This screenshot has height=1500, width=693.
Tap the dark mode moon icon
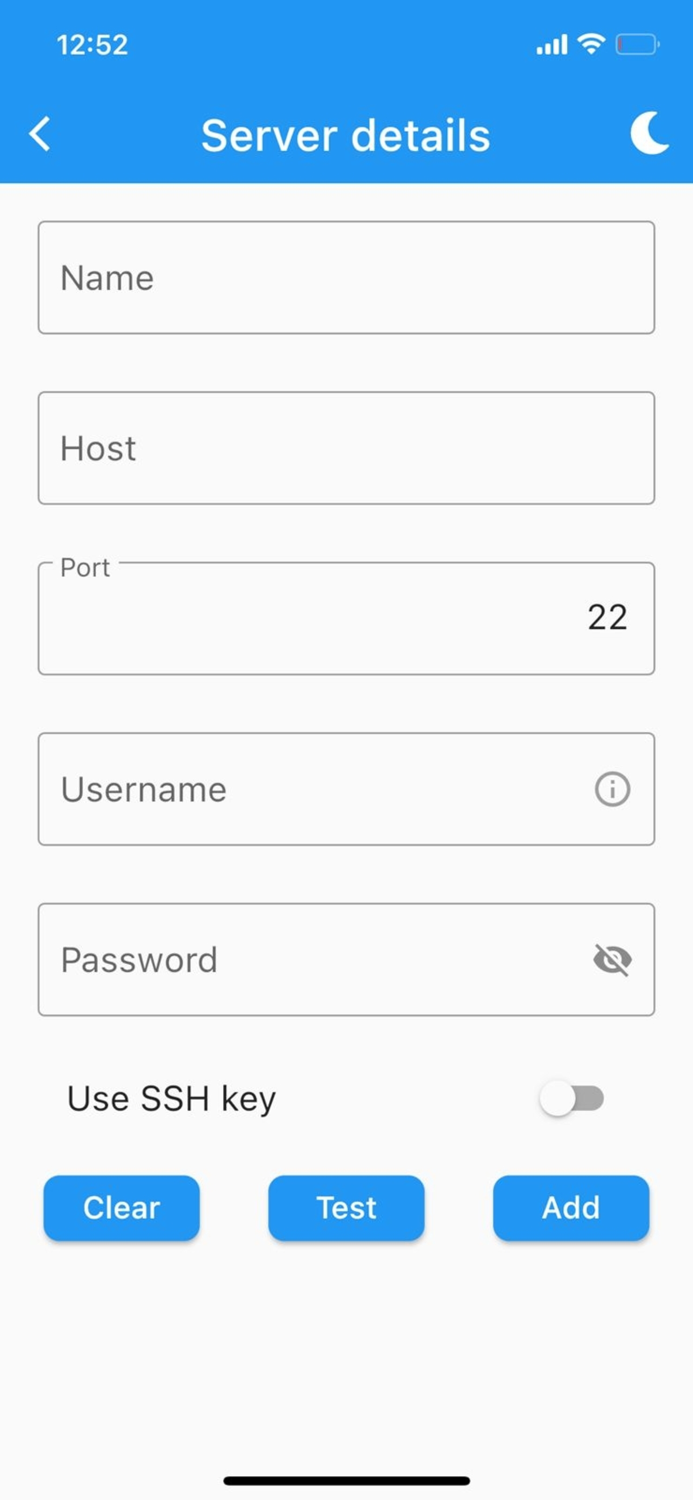[650, 134]
